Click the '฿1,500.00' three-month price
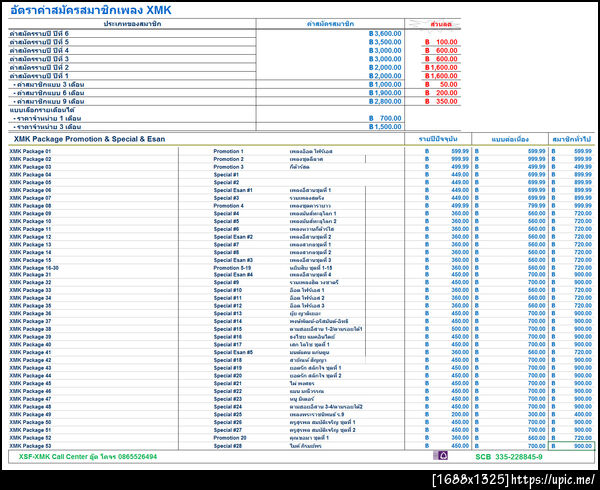 pos(385,127)
